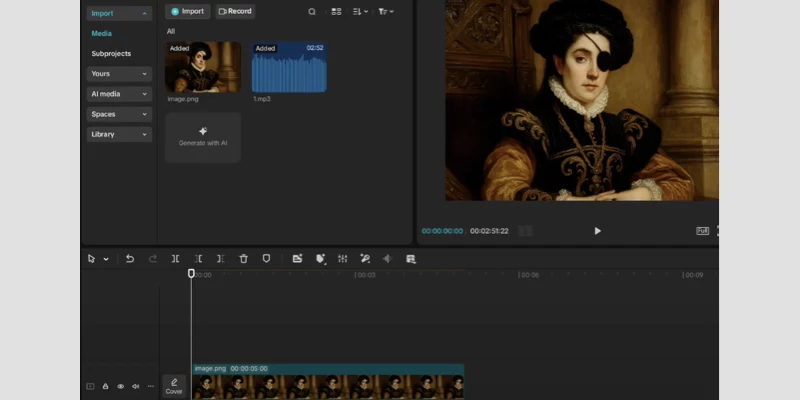The image size is (800, 400).
Task: Open the Media tab
Action: click(x=102, y=34)
